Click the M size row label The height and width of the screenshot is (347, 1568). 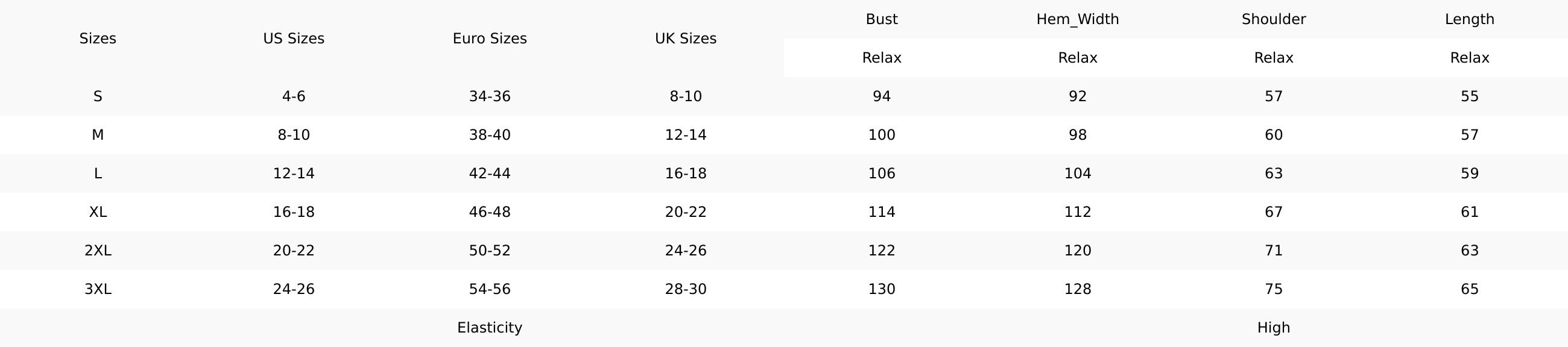click(x=97, y=135)
